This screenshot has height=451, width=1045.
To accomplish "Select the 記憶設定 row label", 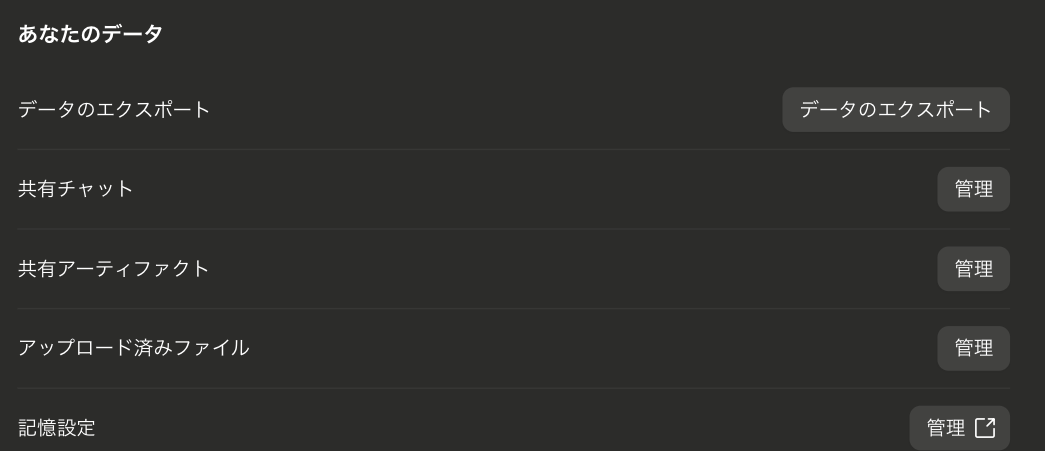I will 57,428.
